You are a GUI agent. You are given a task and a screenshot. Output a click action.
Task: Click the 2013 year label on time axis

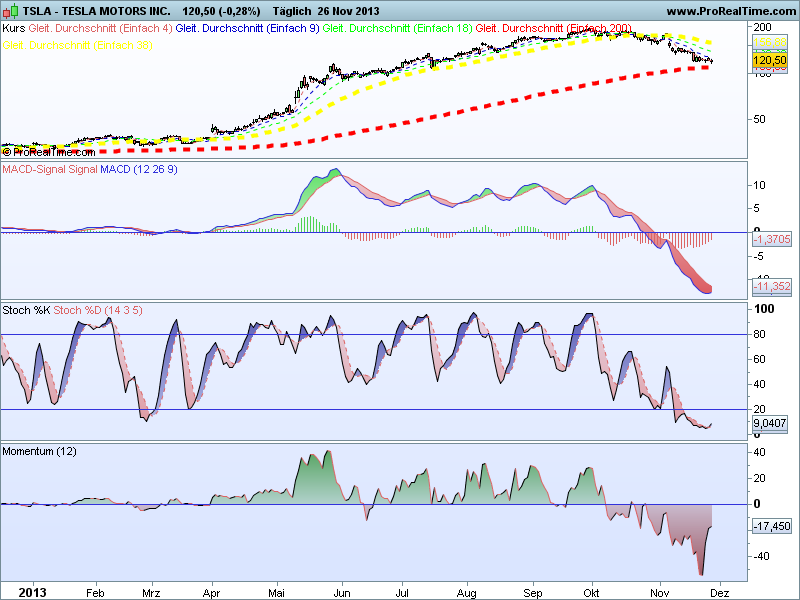(x=32, y=592)
